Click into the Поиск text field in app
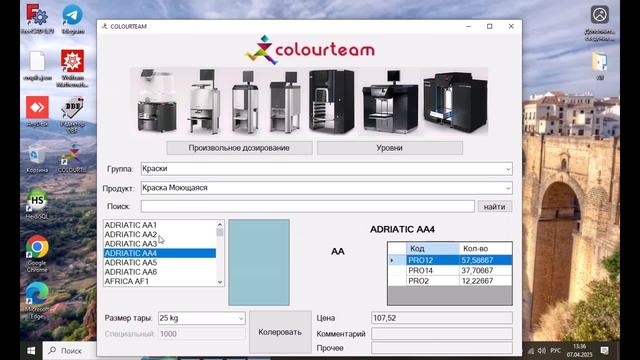 click(308, 207)
